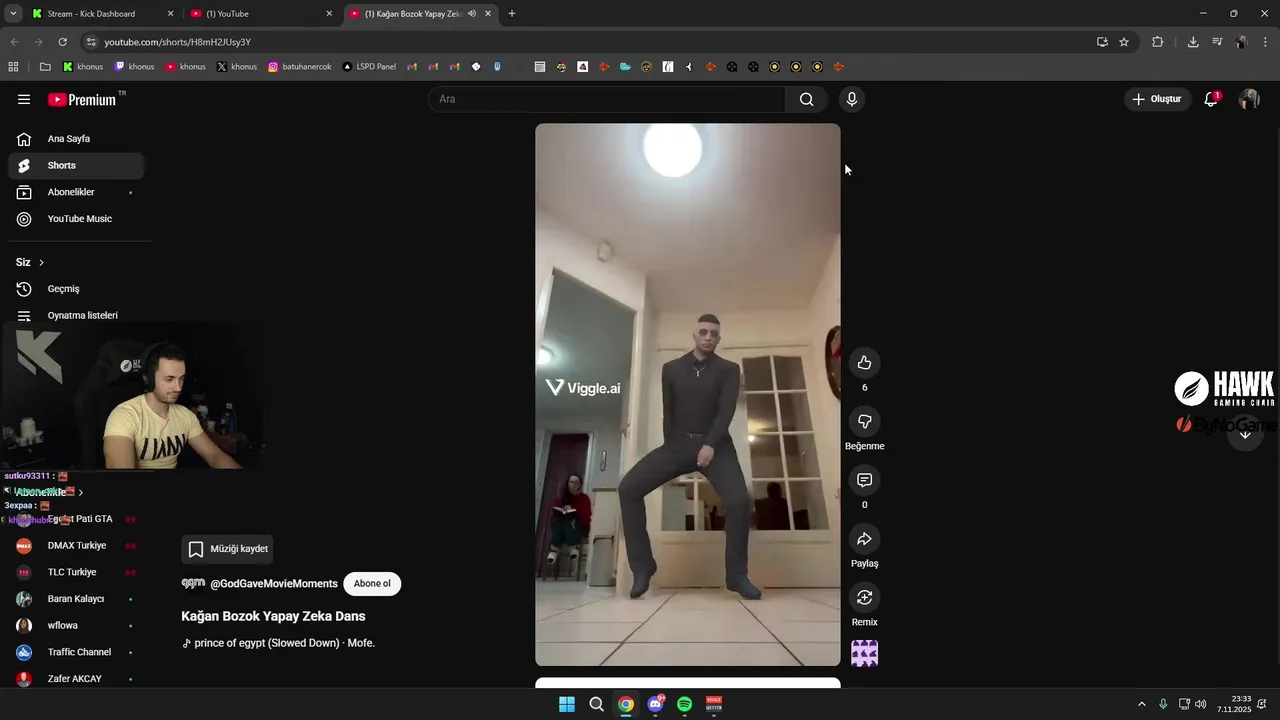Open YouTube Music from sidebar
The height and width of the screenshot is (720, 1280).
pos(76,219)
